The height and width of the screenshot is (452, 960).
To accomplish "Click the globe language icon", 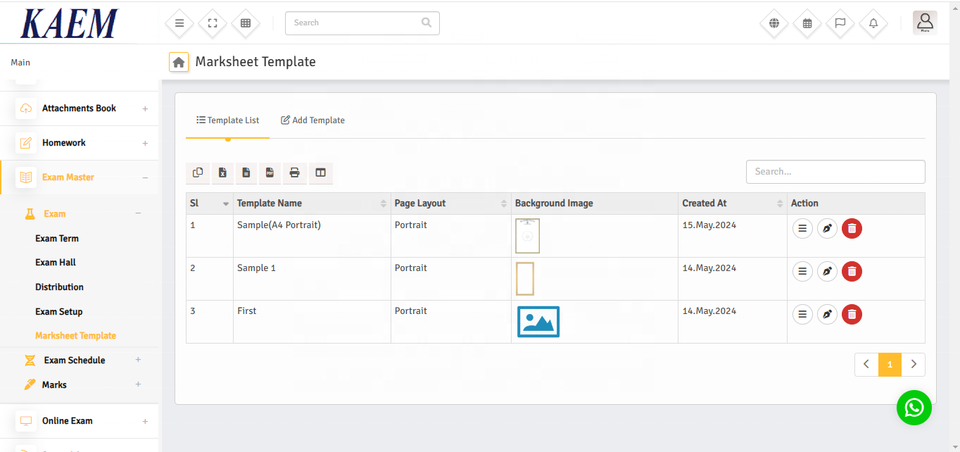I will [773, 23].
